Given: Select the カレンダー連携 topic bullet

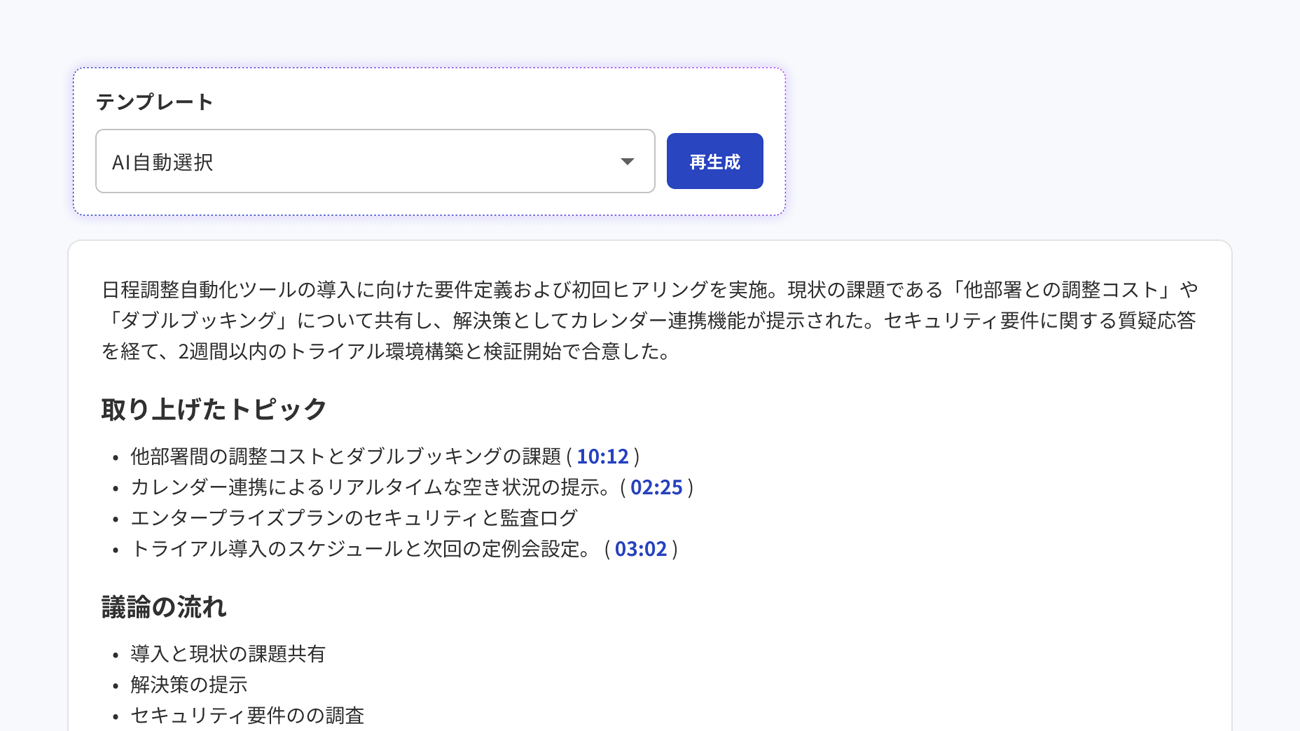Looking at the screenshot, I should [370, 487].
